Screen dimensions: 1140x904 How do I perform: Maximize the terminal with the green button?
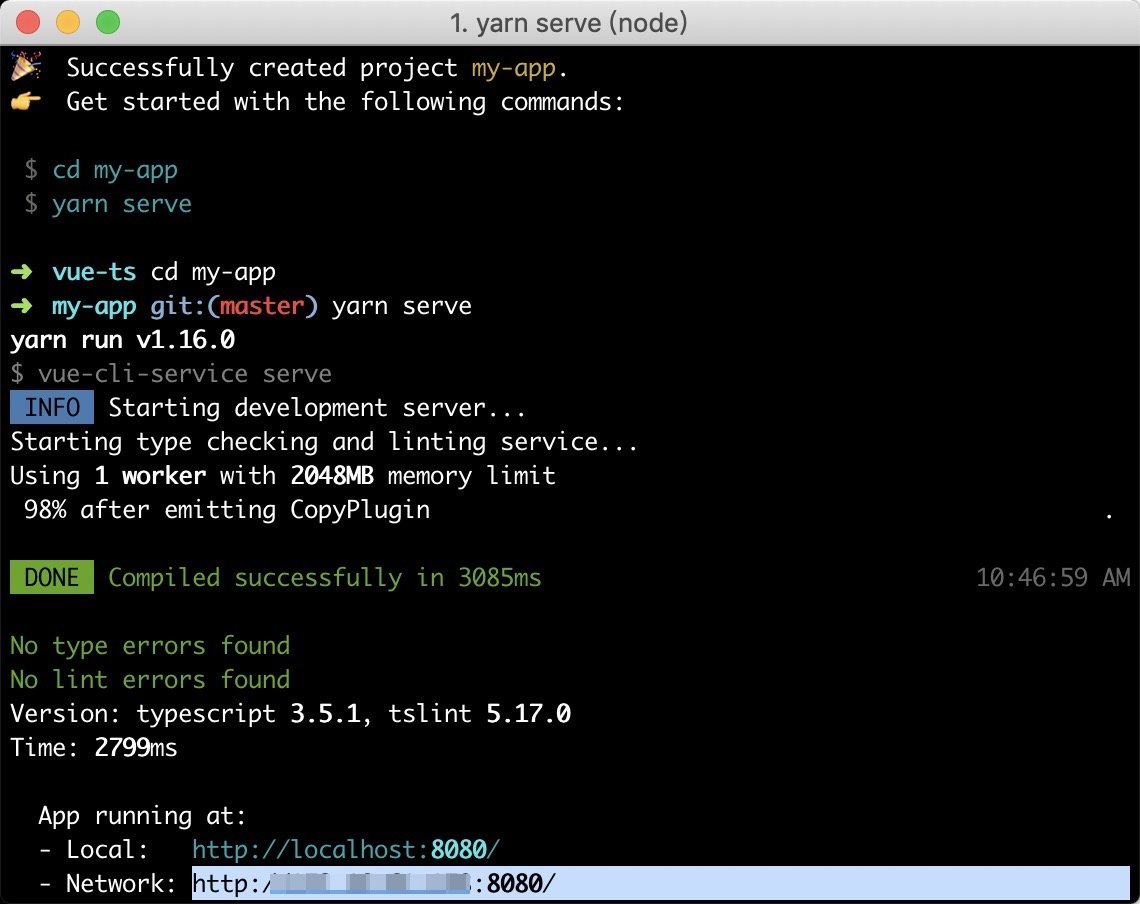(106, 21)
